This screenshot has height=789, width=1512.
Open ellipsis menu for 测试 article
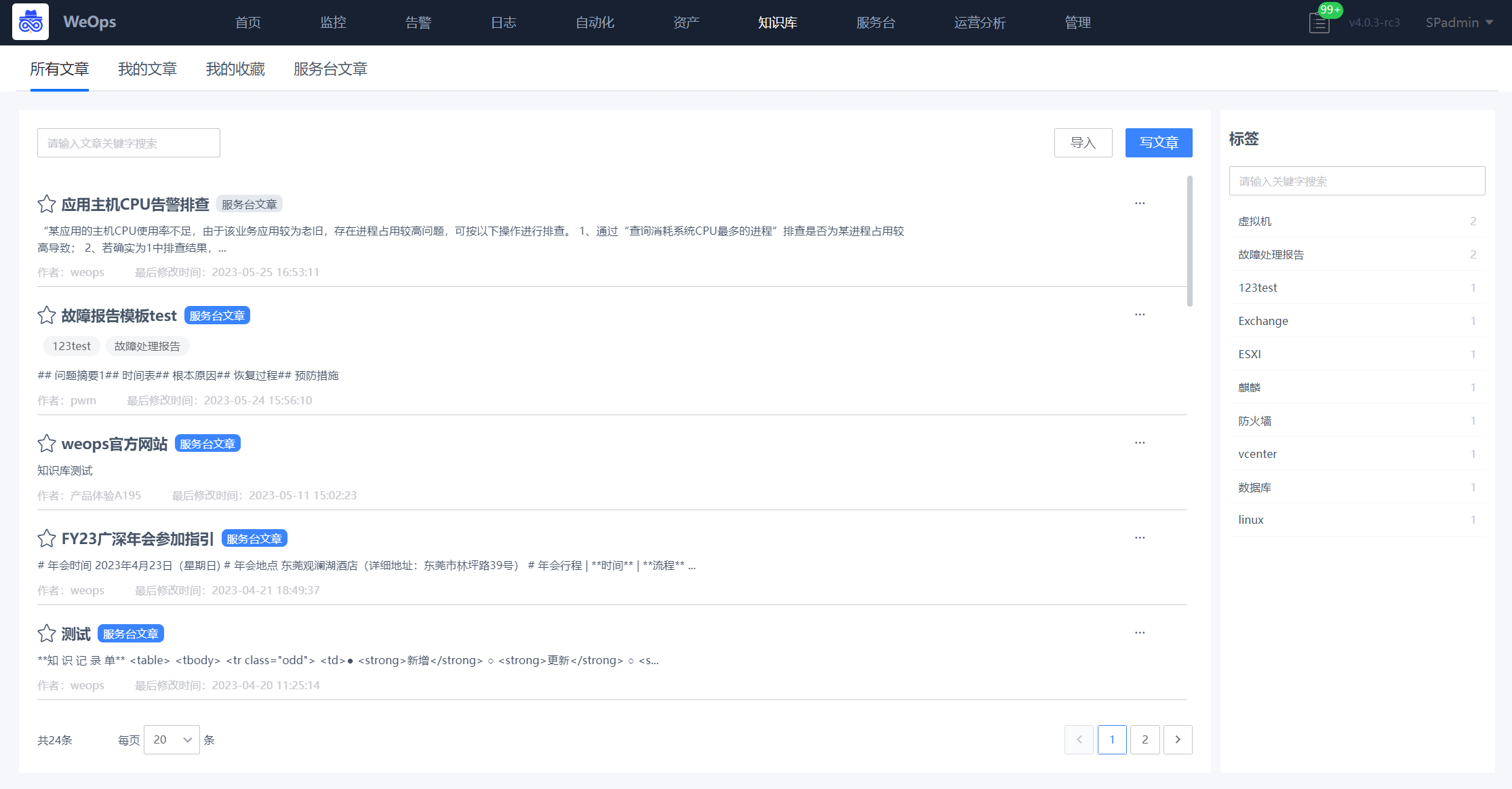1140,633
